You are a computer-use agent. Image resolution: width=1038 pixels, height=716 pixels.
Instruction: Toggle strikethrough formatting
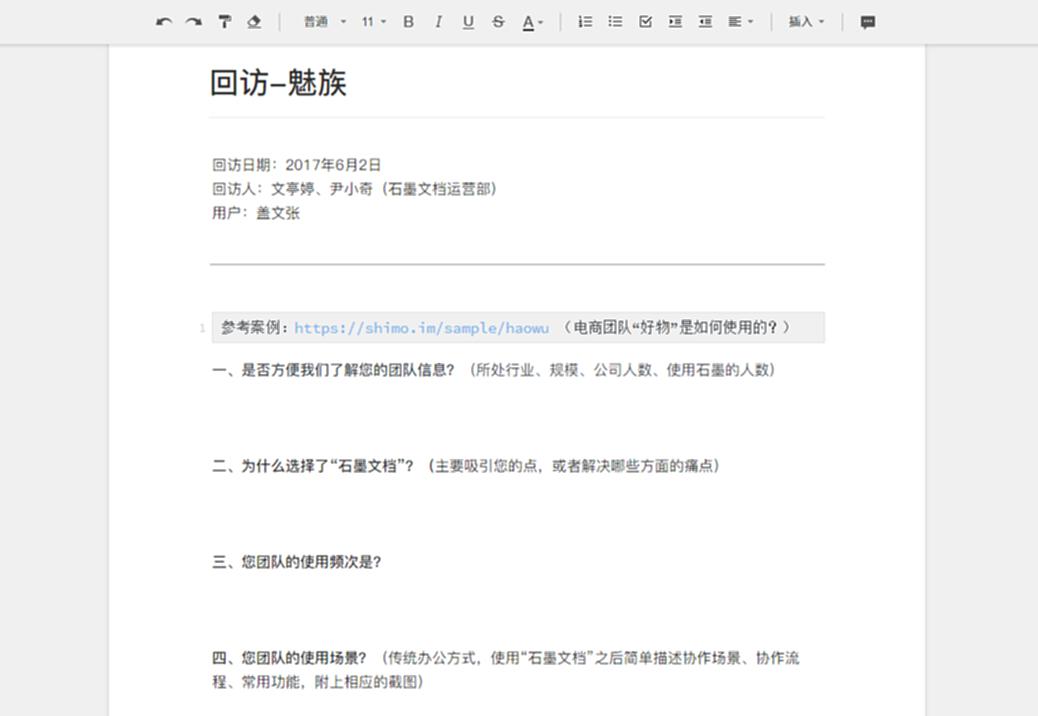coord(498,22)
